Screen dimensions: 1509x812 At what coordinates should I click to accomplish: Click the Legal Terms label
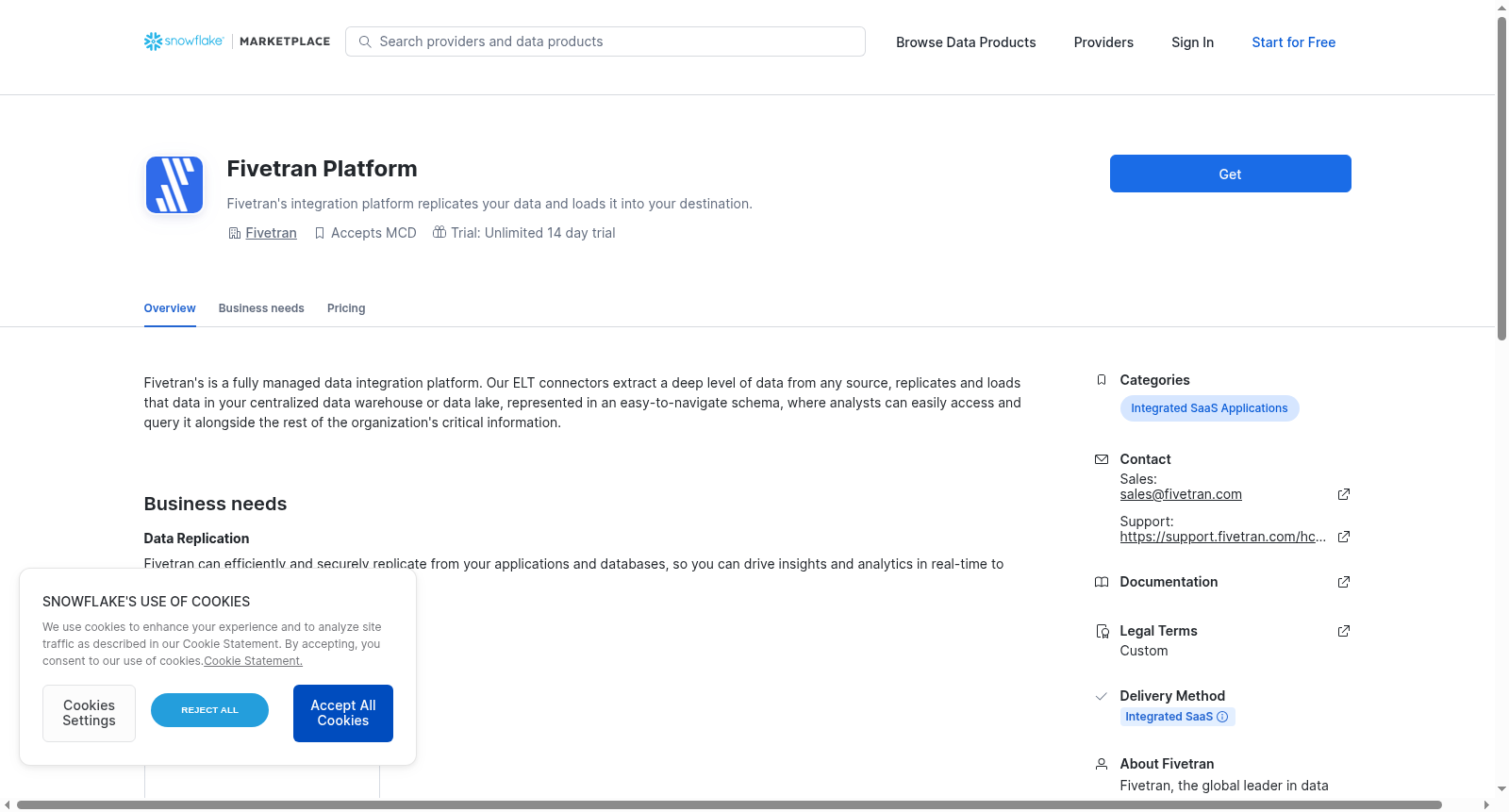tap(1158, 631)
